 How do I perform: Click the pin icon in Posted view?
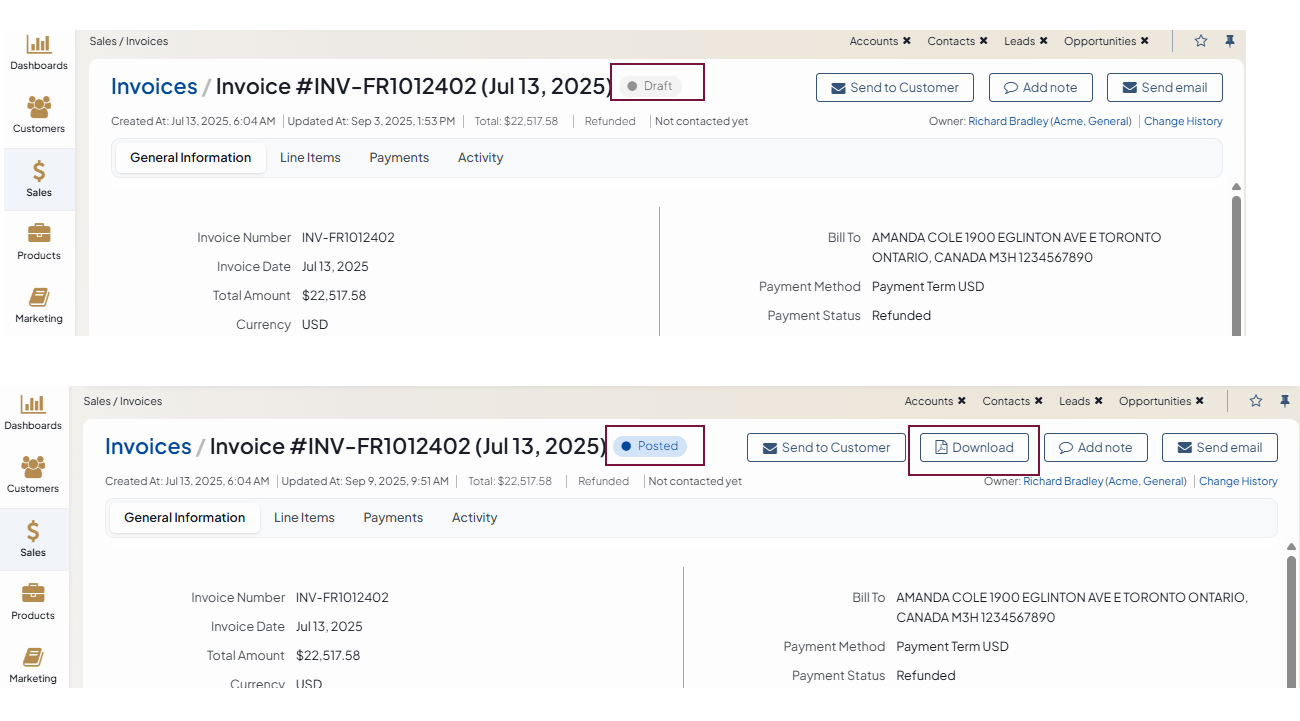[1285, 401]
